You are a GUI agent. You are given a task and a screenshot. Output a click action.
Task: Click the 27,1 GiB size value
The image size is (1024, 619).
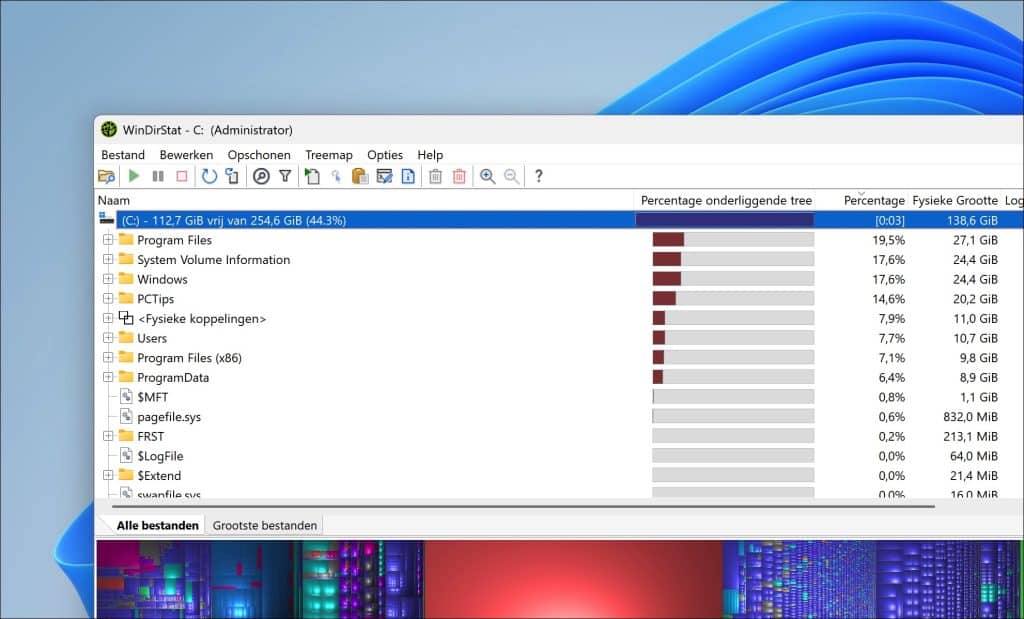[x=975, y=240]
